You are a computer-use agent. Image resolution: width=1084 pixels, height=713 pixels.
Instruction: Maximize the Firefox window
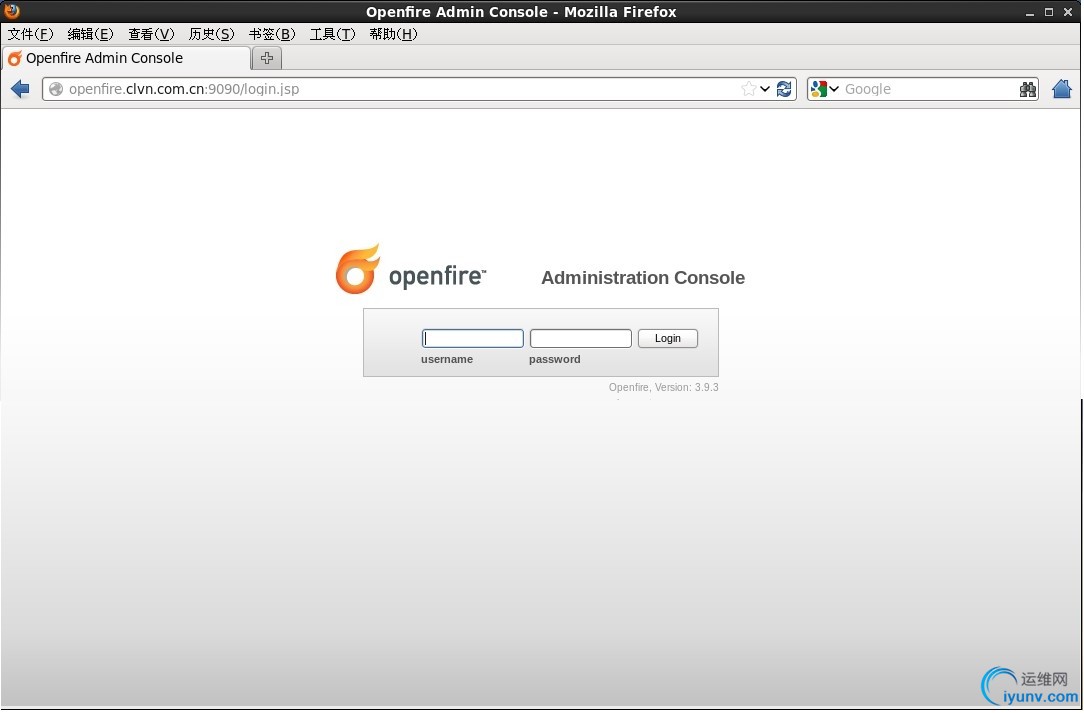[1049, 12]
